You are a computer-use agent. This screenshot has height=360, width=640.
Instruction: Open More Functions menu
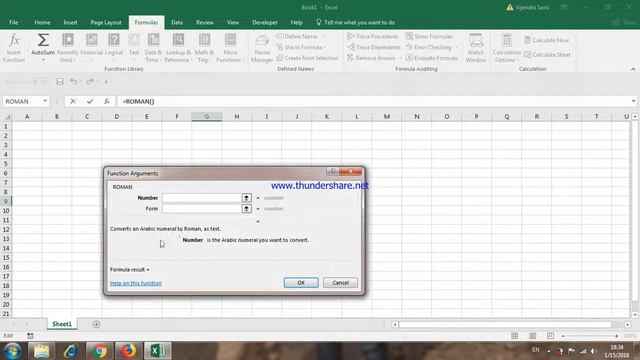click(230, 48)
